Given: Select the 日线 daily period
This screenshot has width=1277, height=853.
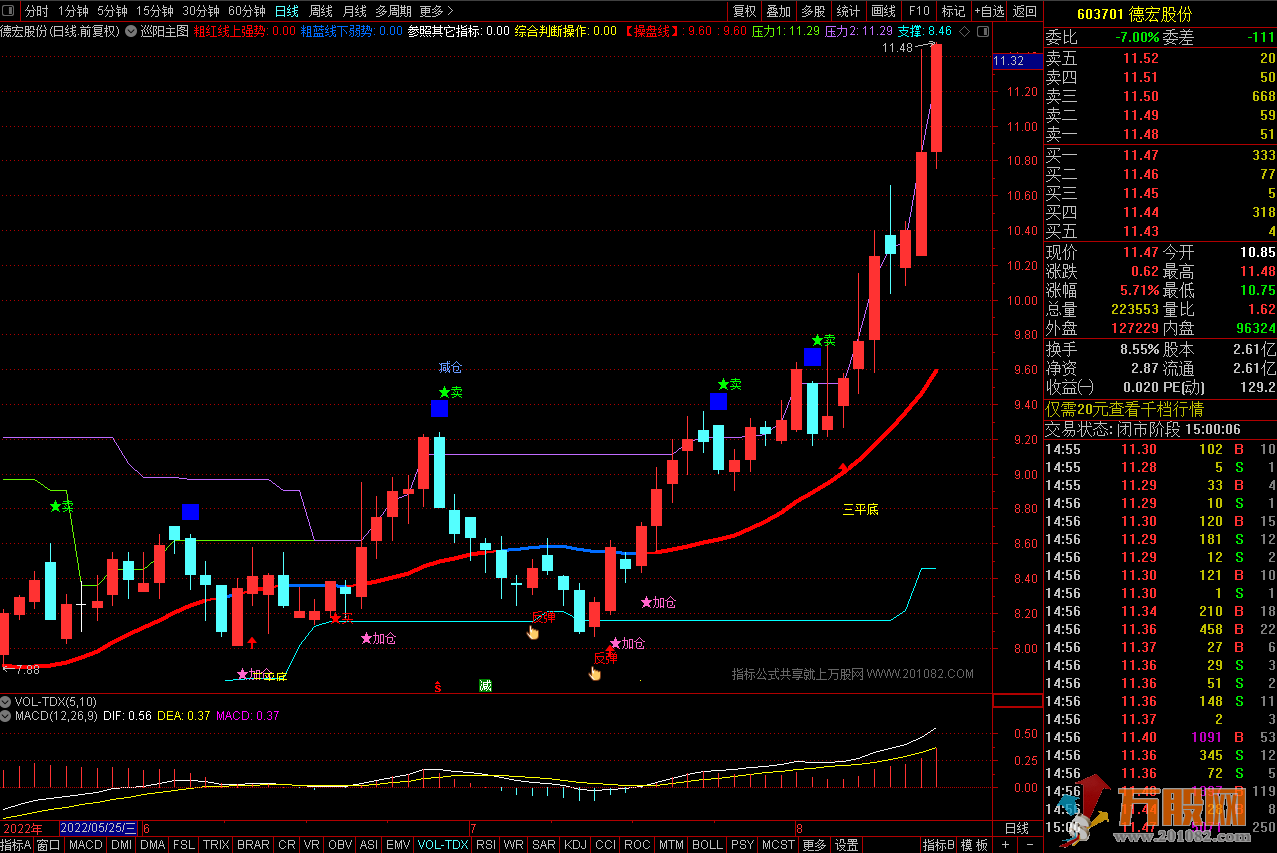Looking at the screenshot, I should (x=286, y=11).
